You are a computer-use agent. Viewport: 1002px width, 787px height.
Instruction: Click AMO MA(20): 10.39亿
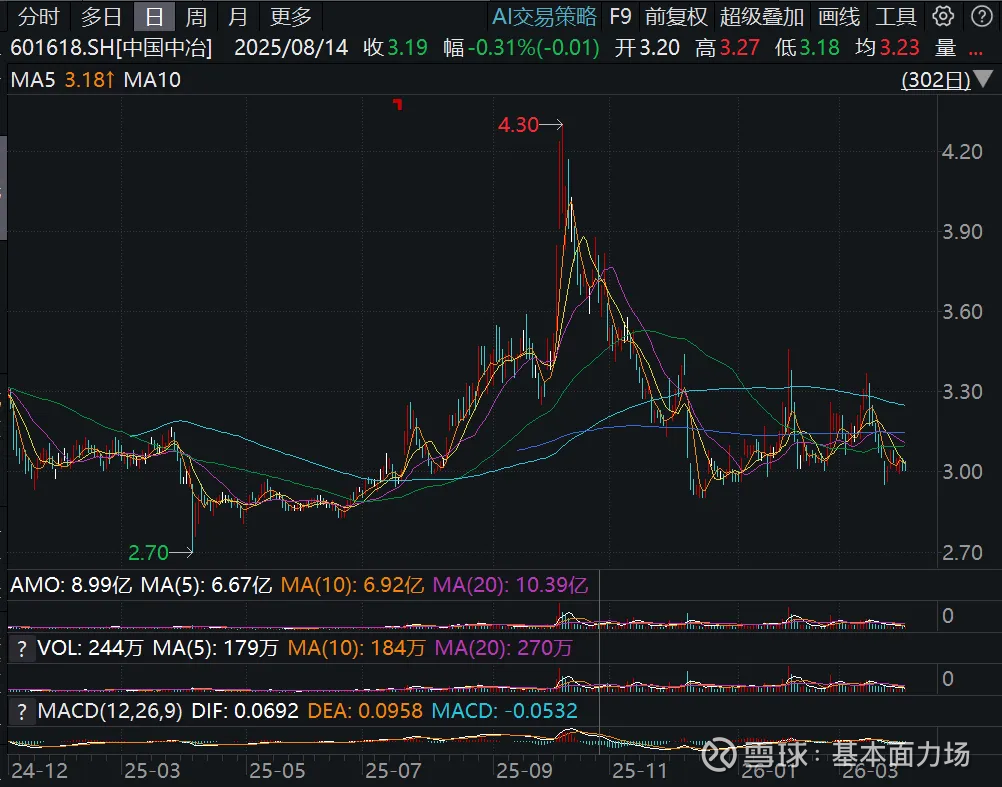click(511, 585)
